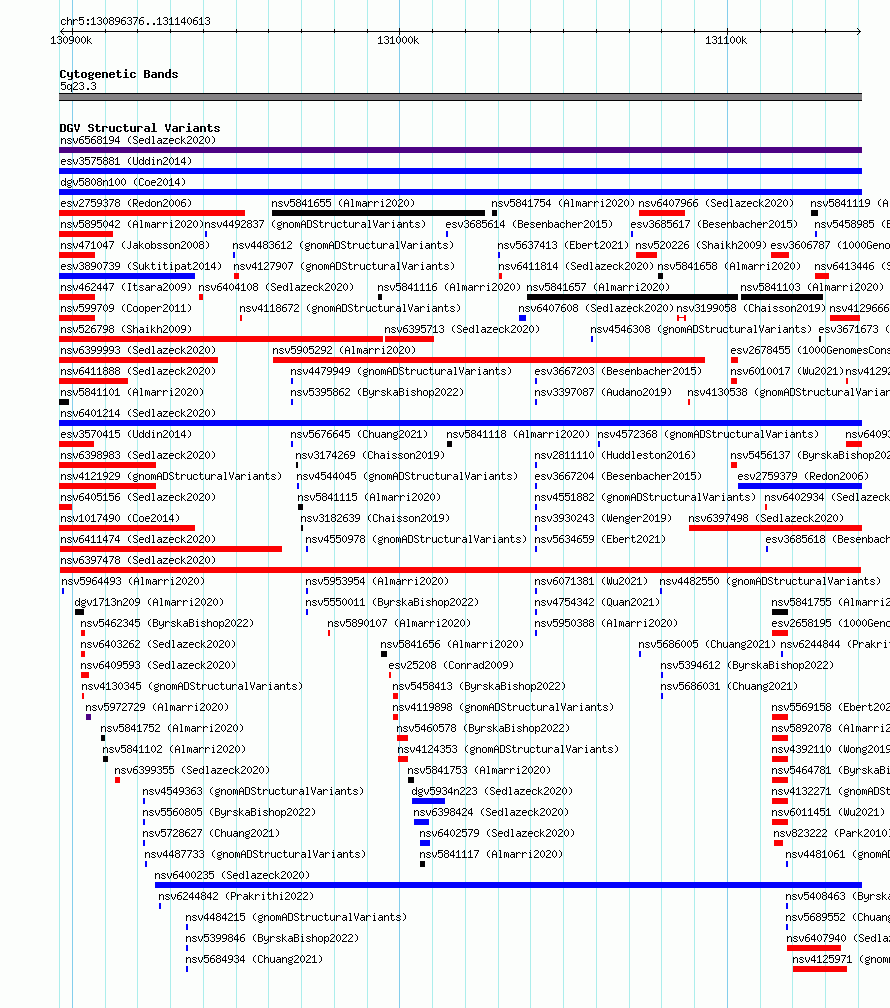Screen dimensions: 890x1008
Task: Click nsv4479949 (gnomADStructuralVariants) label
Action: pyautogui.click(x=401, y=372)
